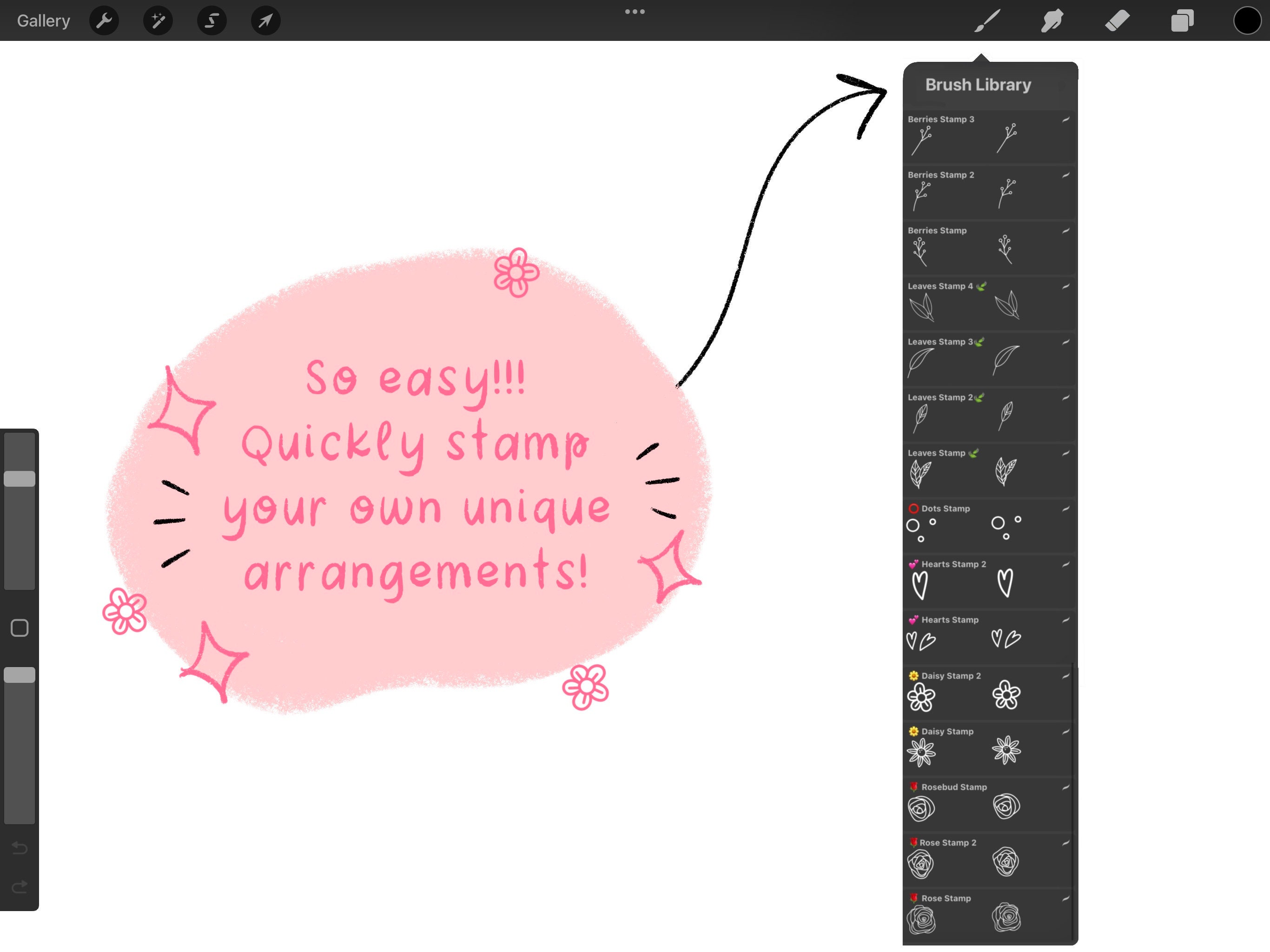Select the Eraser tool

[1117, 21]
